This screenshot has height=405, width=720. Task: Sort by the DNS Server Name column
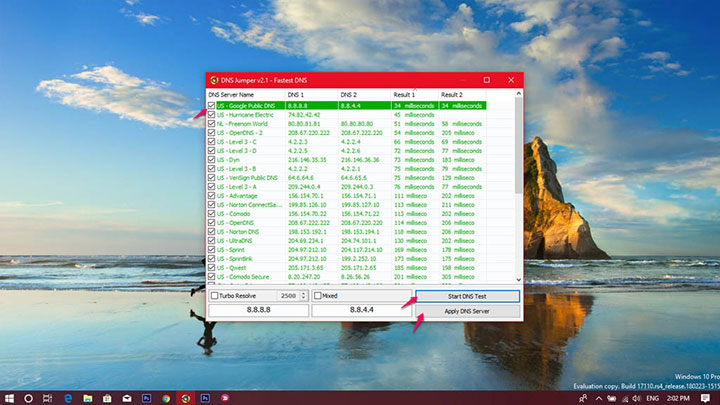245,95
